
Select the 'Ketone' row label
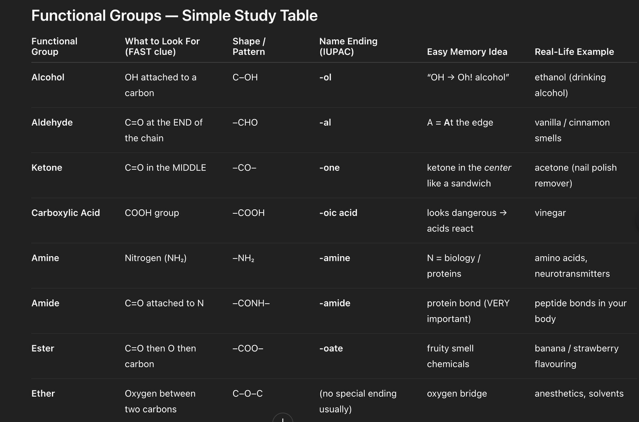coord(47,167)
